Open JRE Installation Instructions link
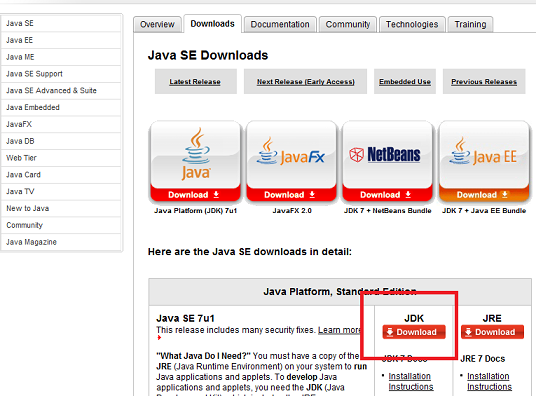Screen dimensions: 536x396 coord(489,381)
